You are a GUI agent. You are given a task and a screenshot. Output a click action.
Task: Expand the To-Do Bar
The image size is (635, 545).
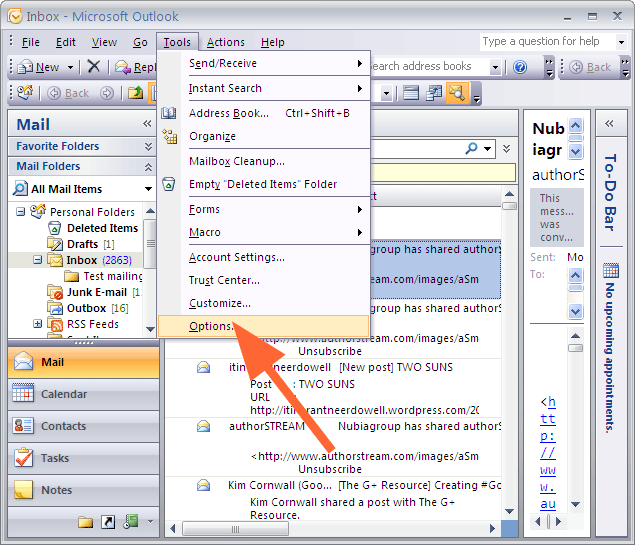pyautogui.click(x=609, y=123)
